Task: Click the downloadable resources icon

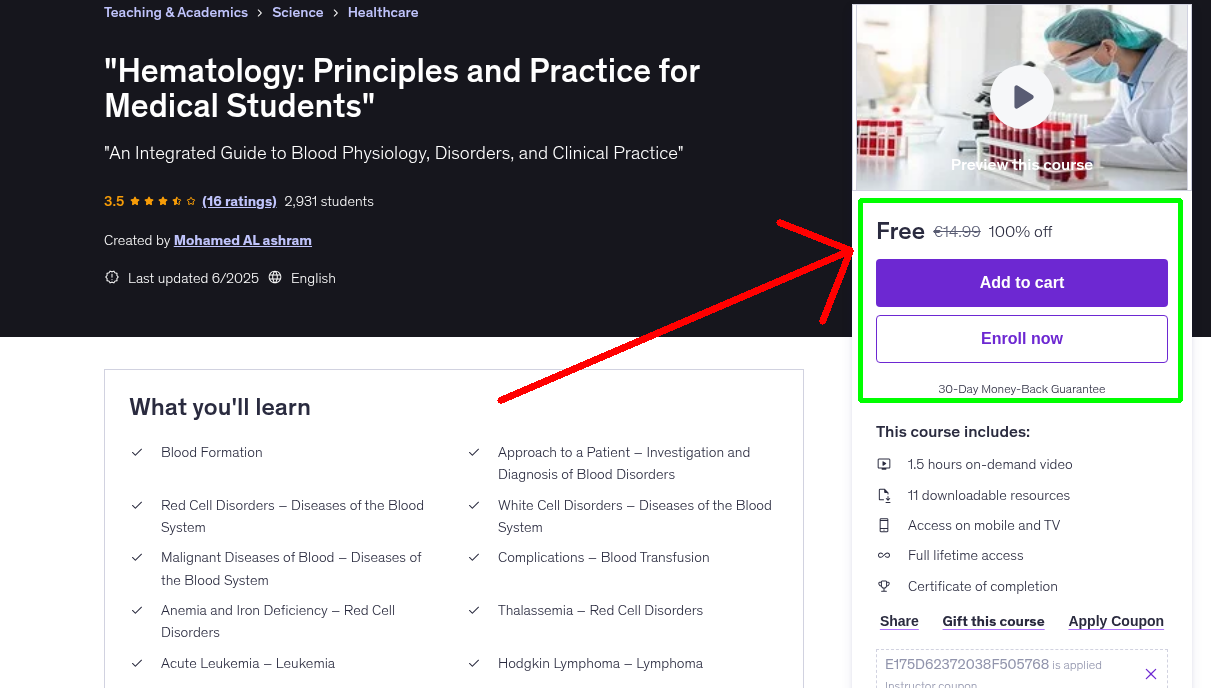Action: click(x=884, y=495)
